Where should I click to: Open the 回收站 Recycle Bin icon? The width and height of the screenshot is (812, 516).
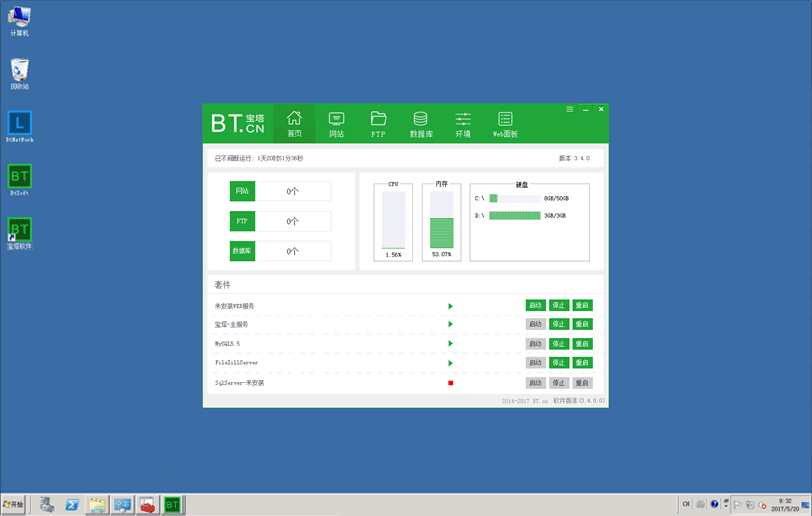point(20,72)
